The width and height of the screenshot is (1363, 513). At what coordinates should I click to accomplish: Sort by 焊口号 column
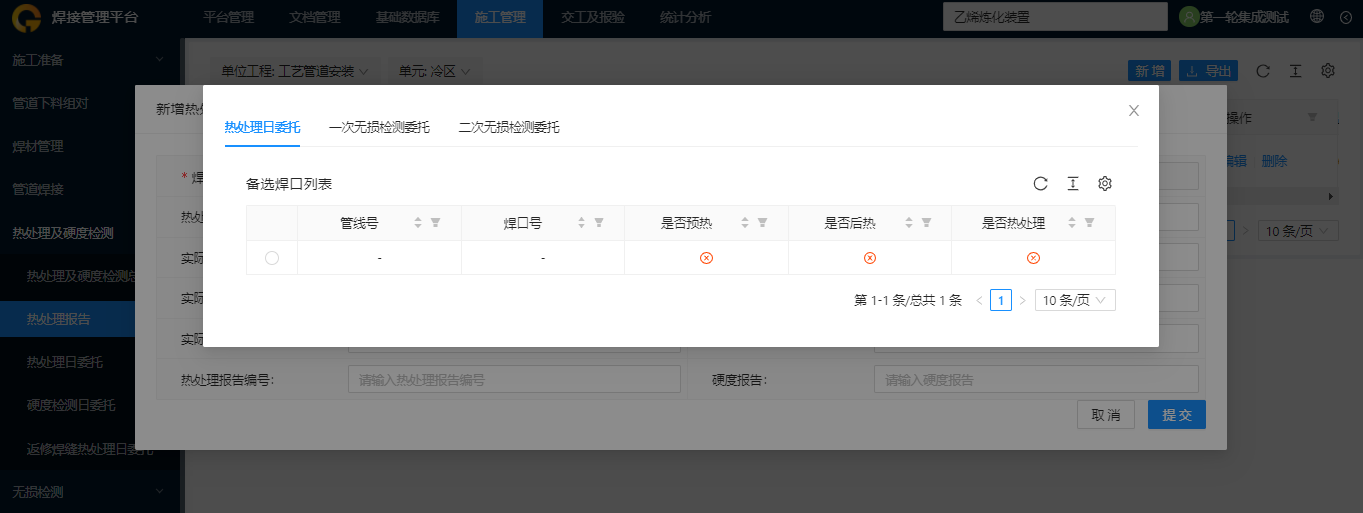[x=581, y=223]
